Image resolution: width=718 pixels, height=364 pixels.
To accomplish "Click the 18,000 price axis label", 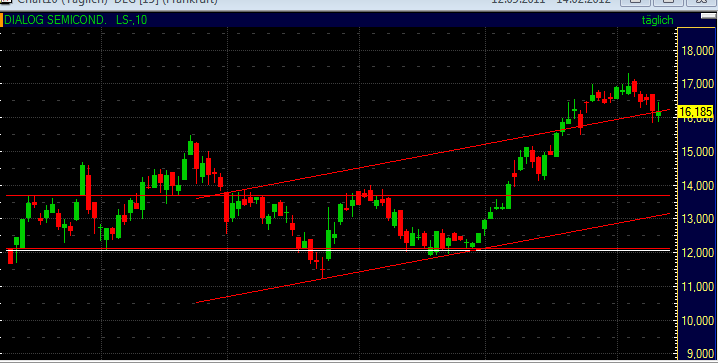I will [697, 50].
